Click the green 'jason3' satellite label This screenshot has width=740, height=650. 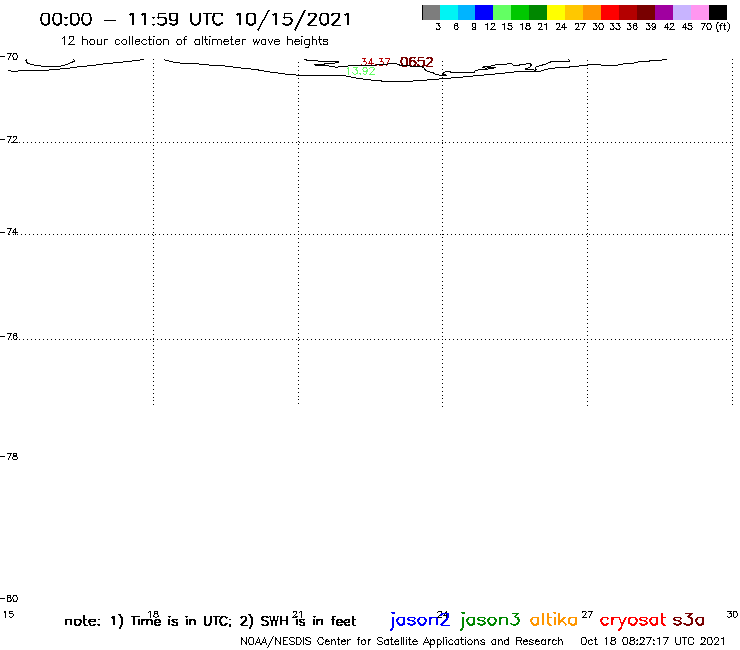click(490, 620)
